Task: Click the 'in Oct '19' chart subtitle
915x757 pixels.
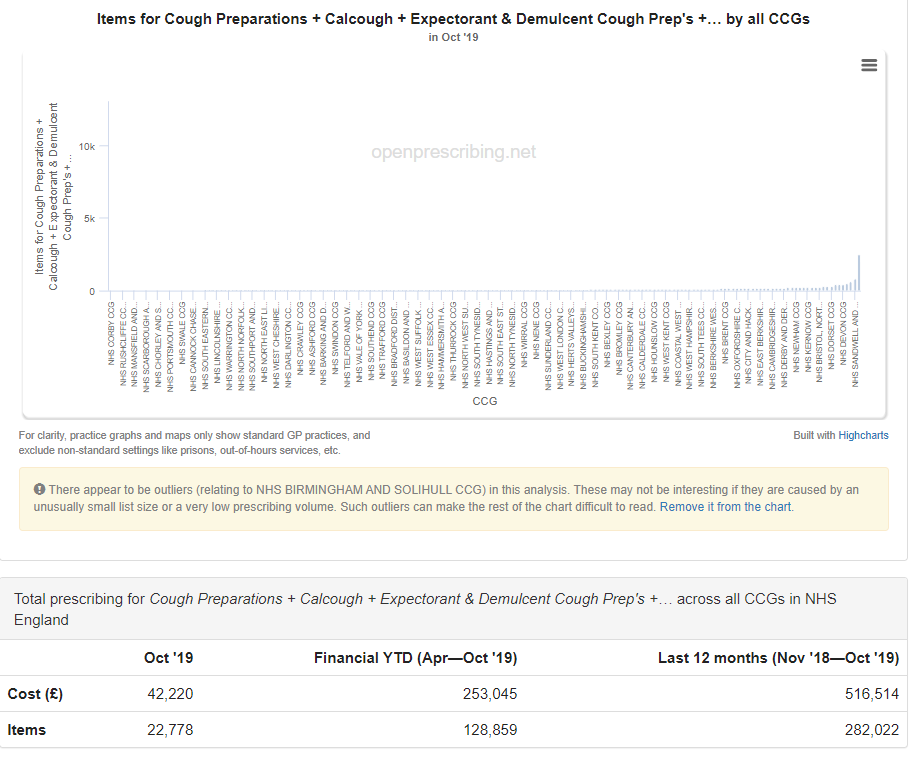Action: [x=453, y=37]
